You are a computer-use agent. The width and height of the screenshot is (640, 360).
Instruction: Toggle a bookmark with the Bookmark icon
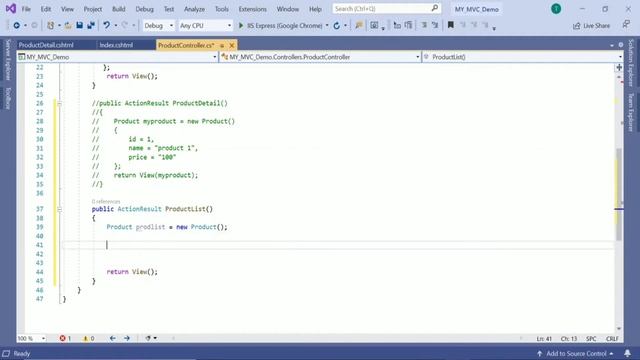coord(451,25)
